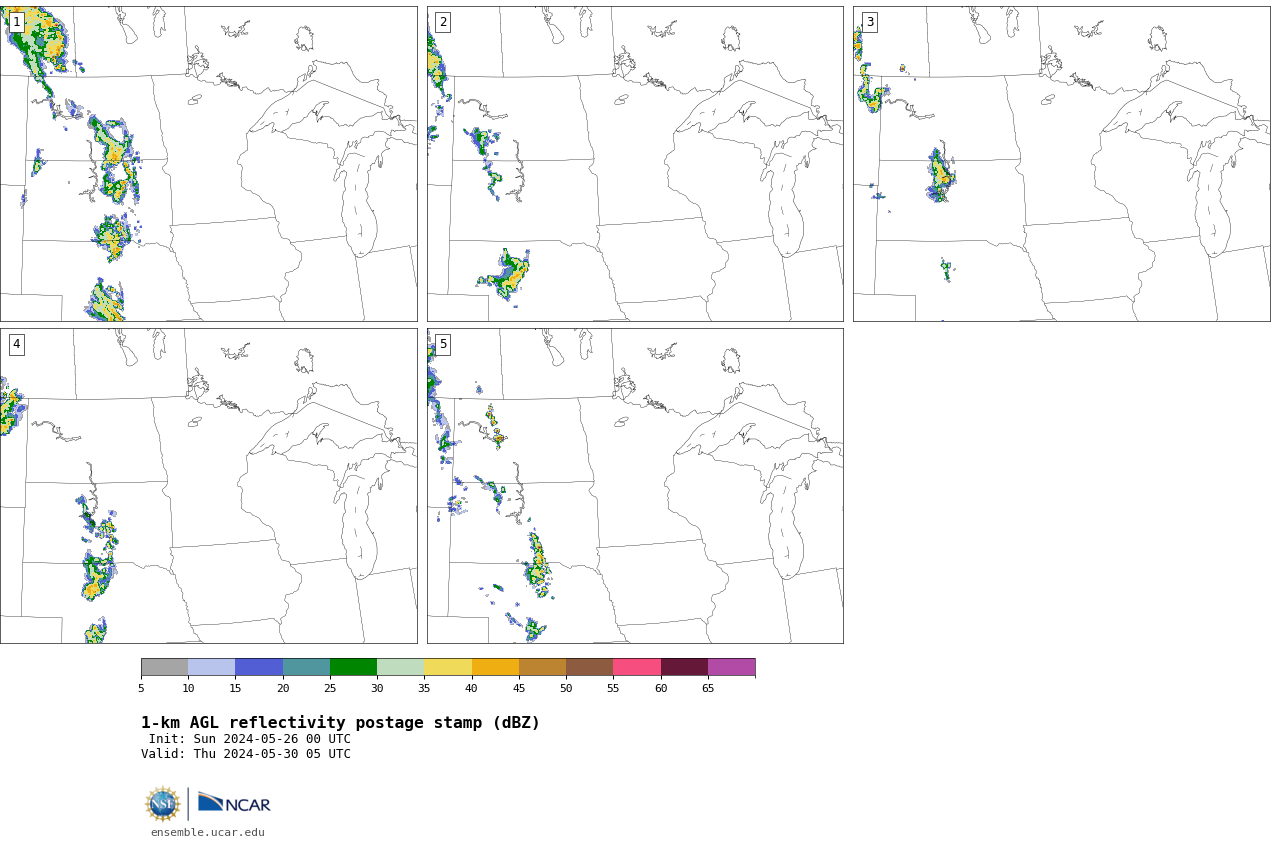Click the gray 5-10 dBZ color swatch
Image resolution: width=1280 pixels, height=844 pixels.
coord(164,667)
